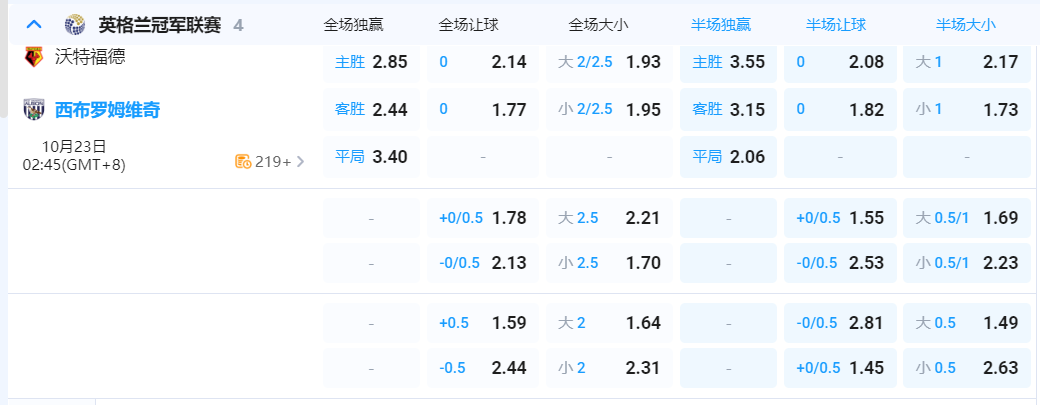The image size is (1040, 405).
Task: Pick 客胜 2.44 full-time odds
Action: tap(371, 109)
